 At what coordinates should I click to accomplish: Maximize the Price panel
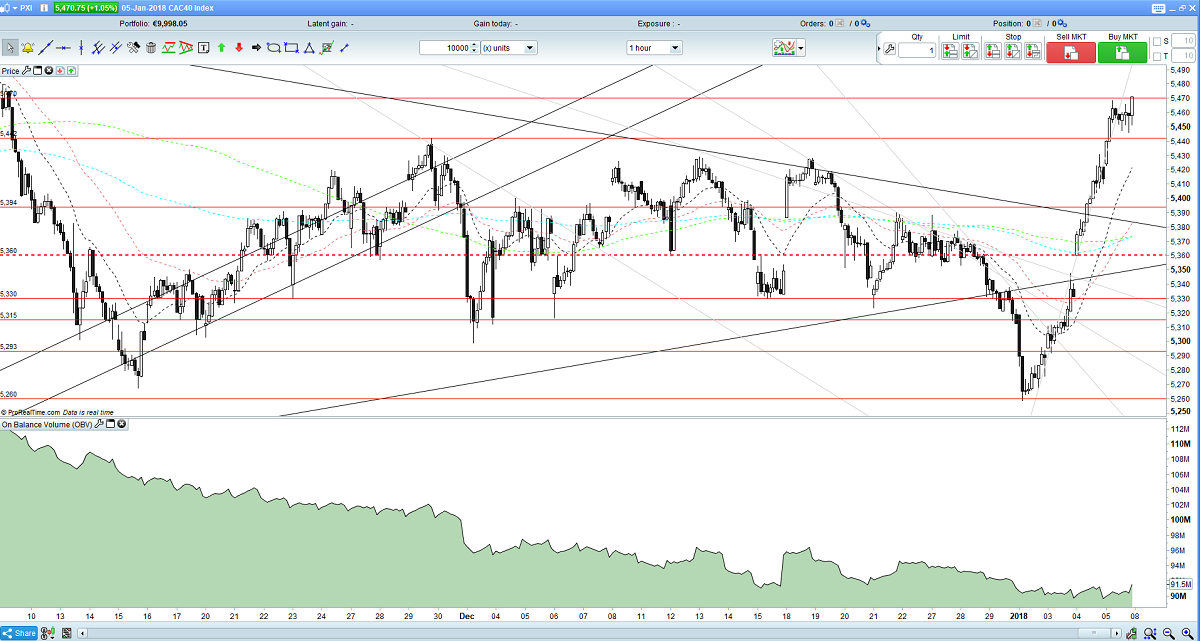click(37, 71)
